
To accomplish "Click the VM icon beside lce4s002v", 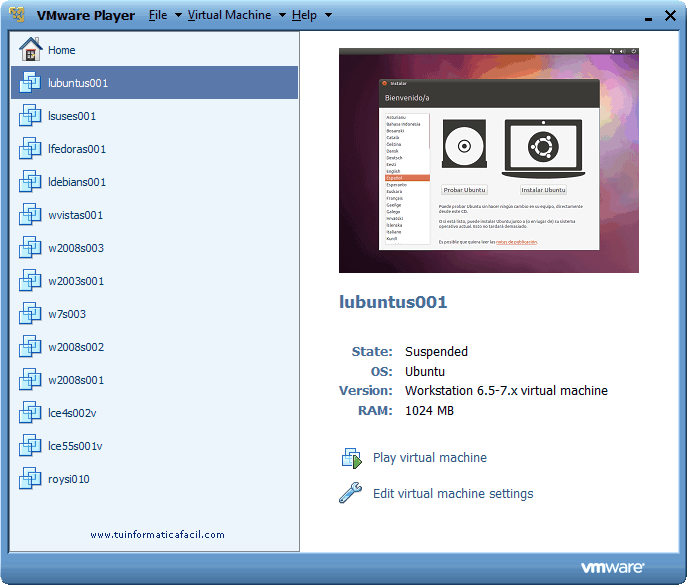I will 30,412.
